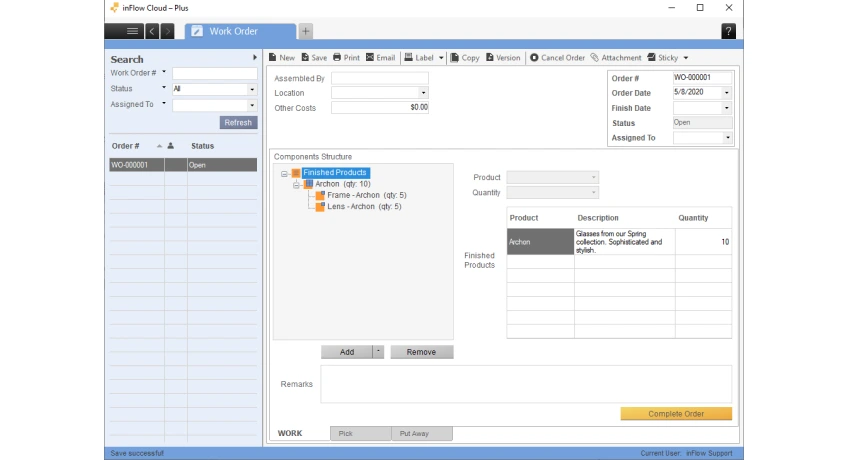Collapse the Search panel arrow
Viewport: 847px width, 460px height.
254,57
